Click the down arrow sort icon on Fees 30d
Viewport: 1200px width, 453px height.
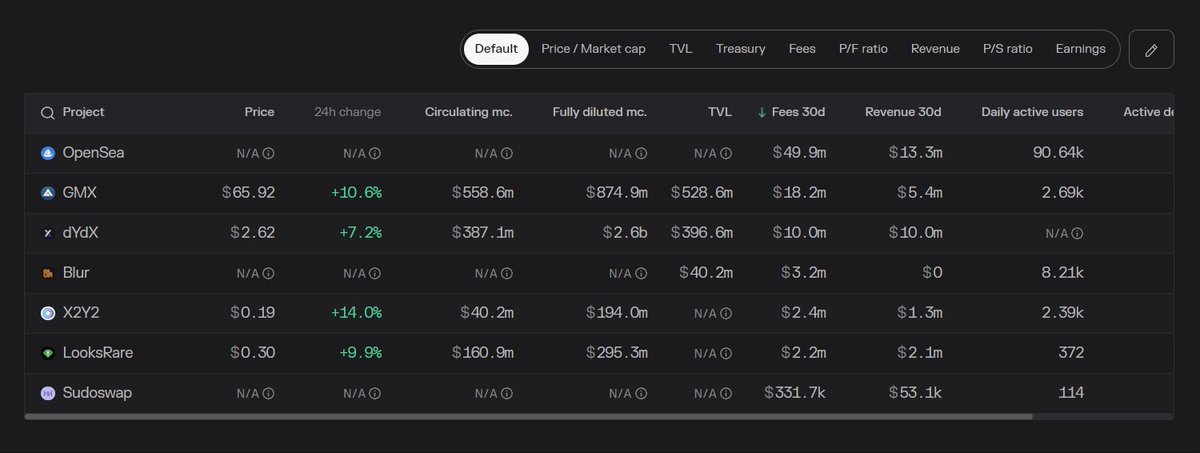(x=762, y=112)
